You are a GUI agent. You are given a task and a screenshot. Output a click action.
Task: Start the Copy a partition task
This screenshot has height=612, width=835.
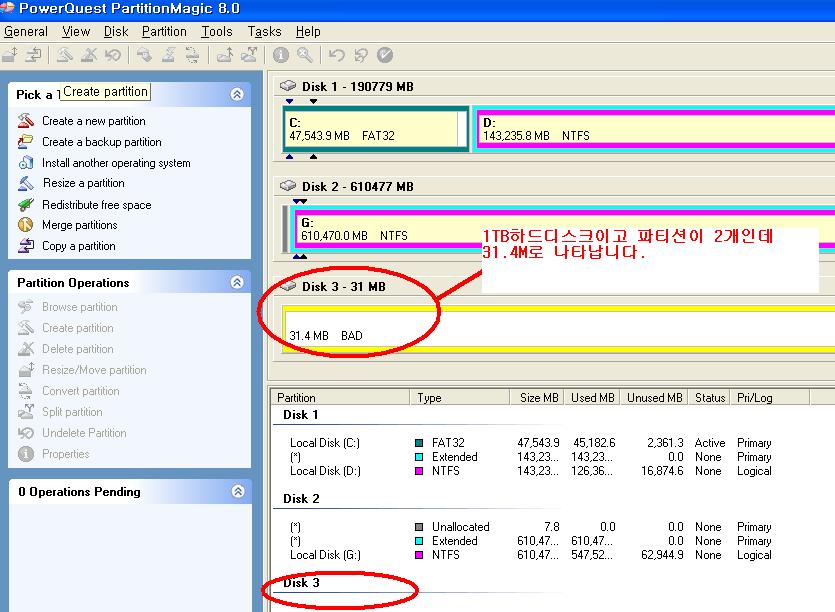78,246
